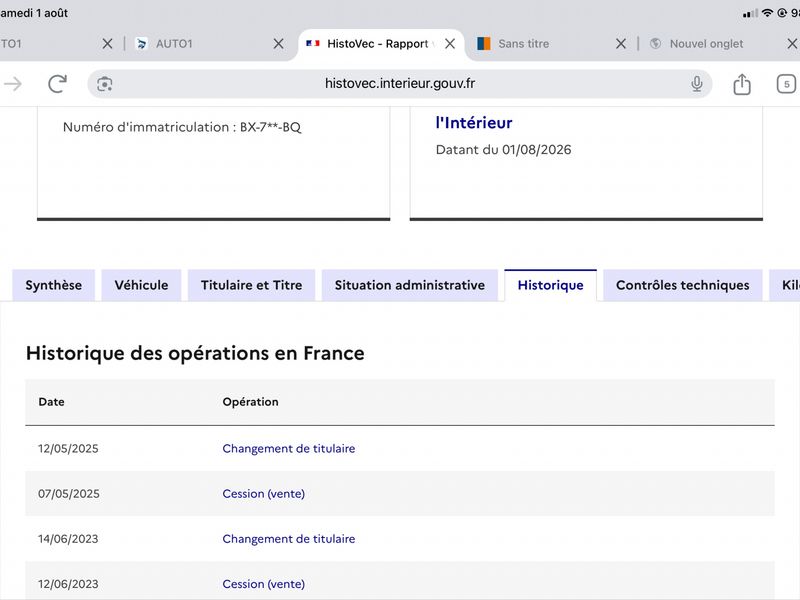Show the open tabs overview
The width and height of the screenshot is (800, 600).
[x=786, y=84]
